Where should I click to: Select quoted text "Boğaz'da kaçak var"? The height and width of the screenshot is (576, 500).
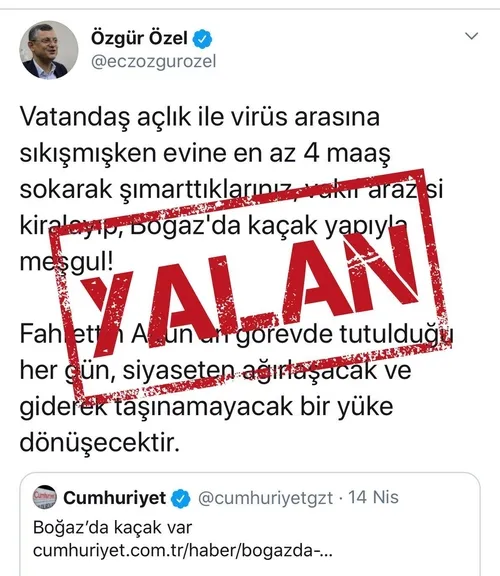pos(112,528)
